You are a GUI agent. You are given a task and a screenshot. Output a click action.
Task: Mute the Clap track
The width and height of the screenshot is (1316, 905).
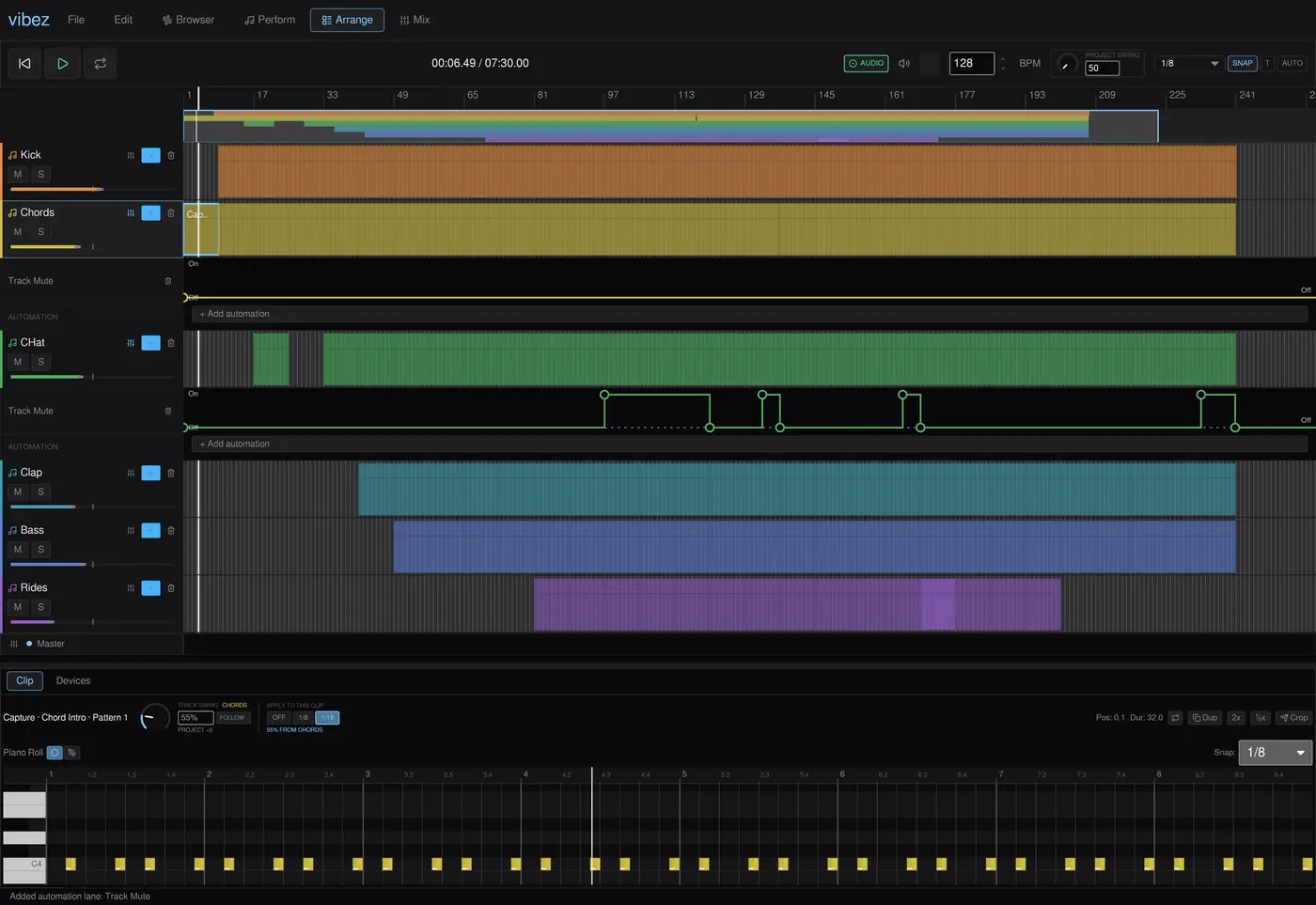(x=18, y=492)
